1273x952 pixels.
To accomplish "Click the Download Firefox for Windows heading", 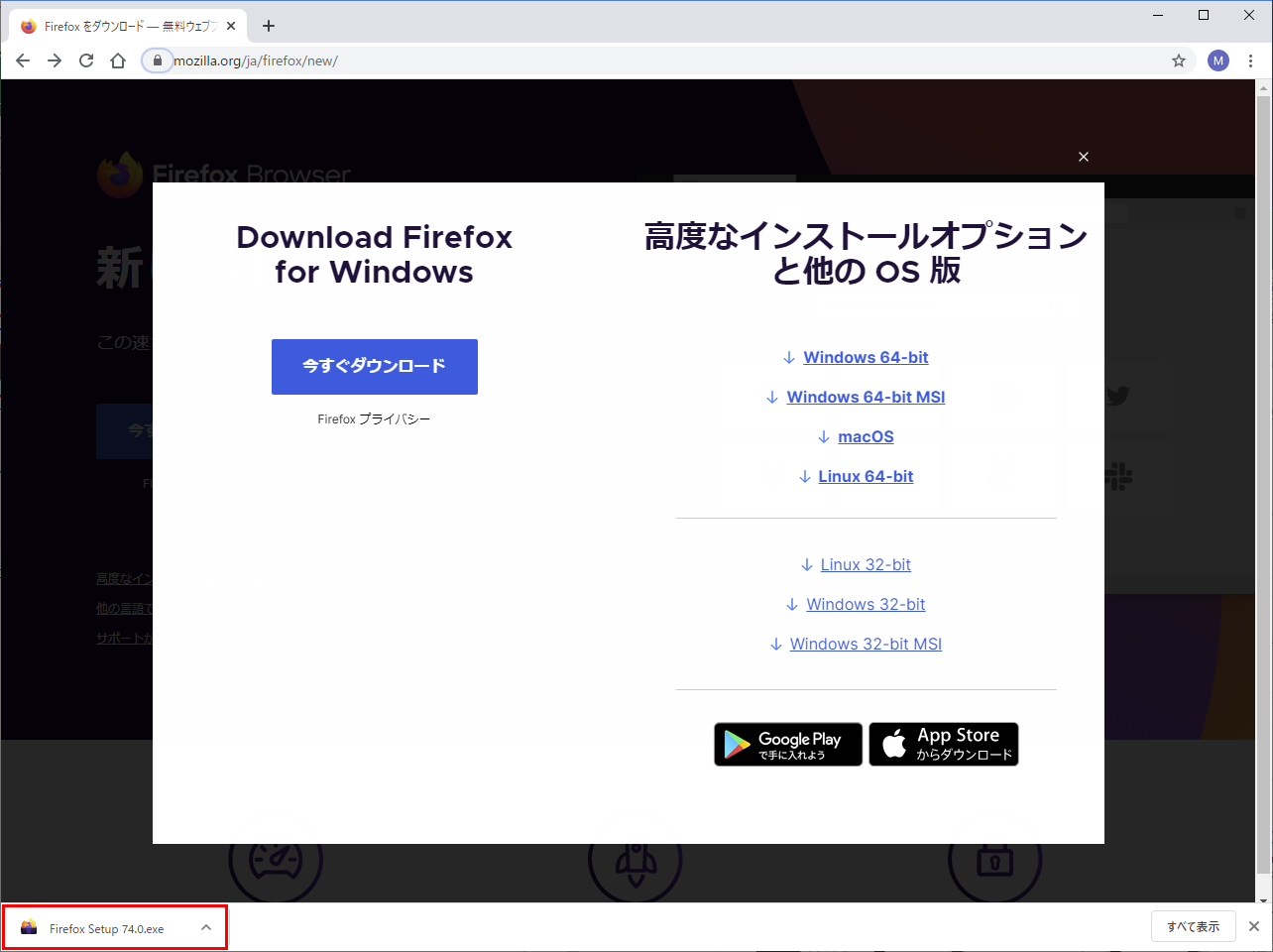I will point(375,254).
